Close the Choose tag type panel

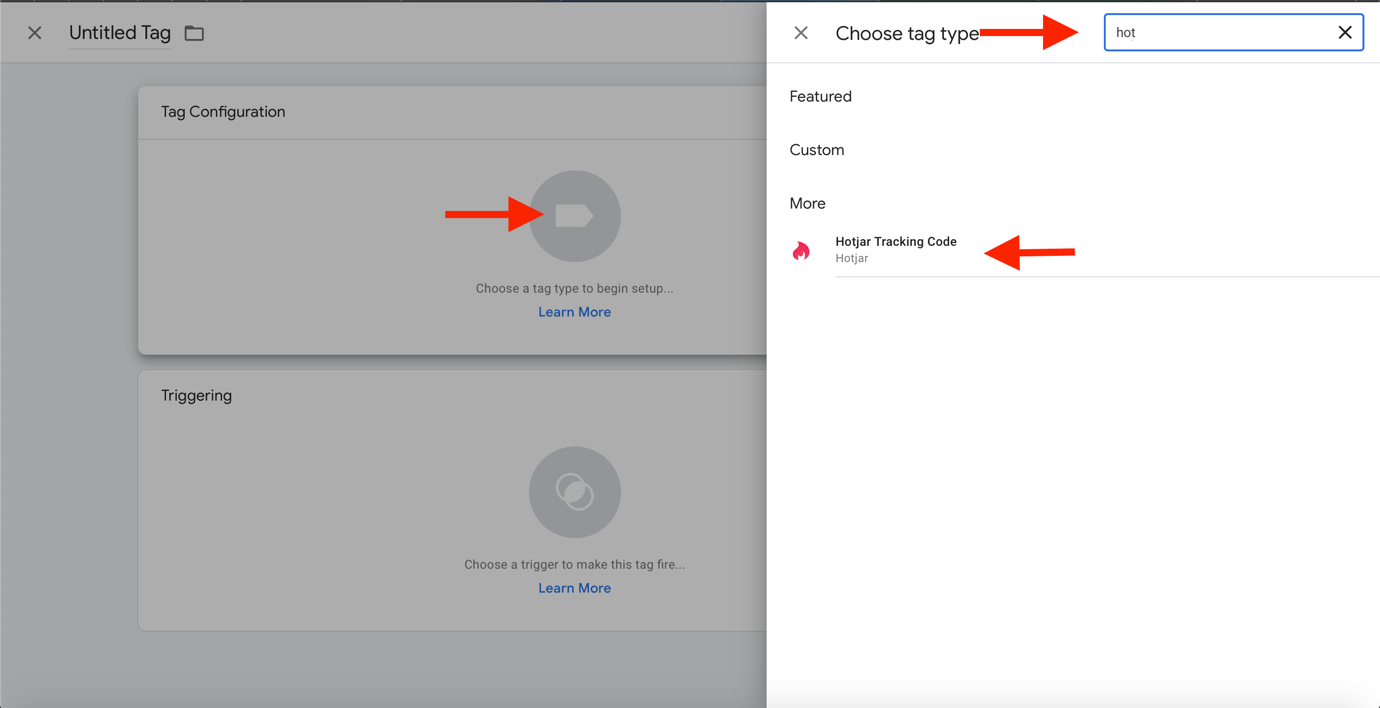[801, 33]
